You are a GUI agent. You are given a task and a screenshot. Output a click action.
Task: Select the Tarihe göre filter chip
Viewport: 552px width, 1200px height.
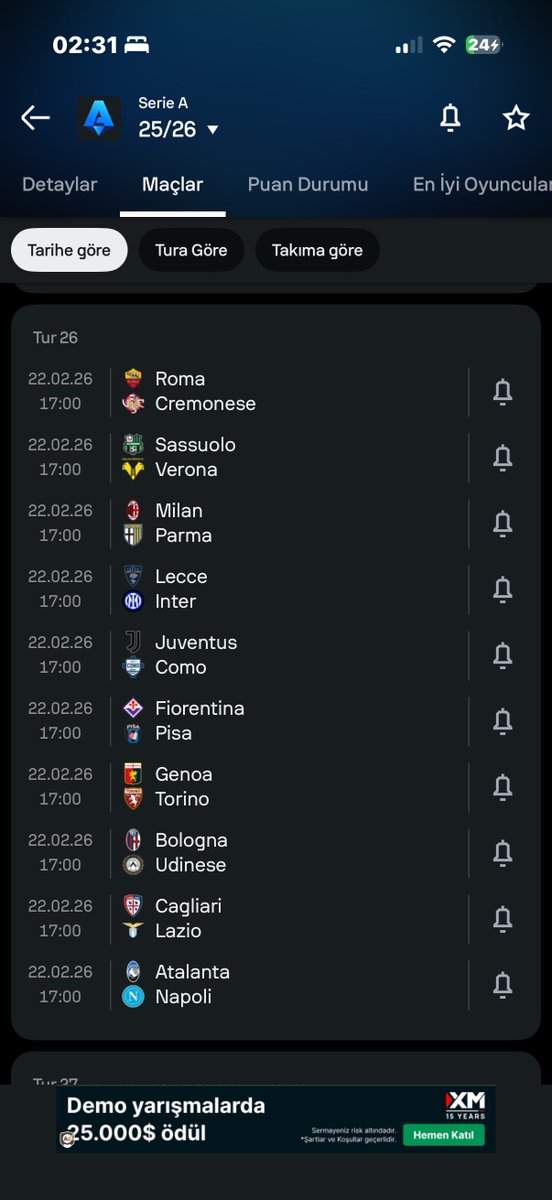click(x=69, y=250)
